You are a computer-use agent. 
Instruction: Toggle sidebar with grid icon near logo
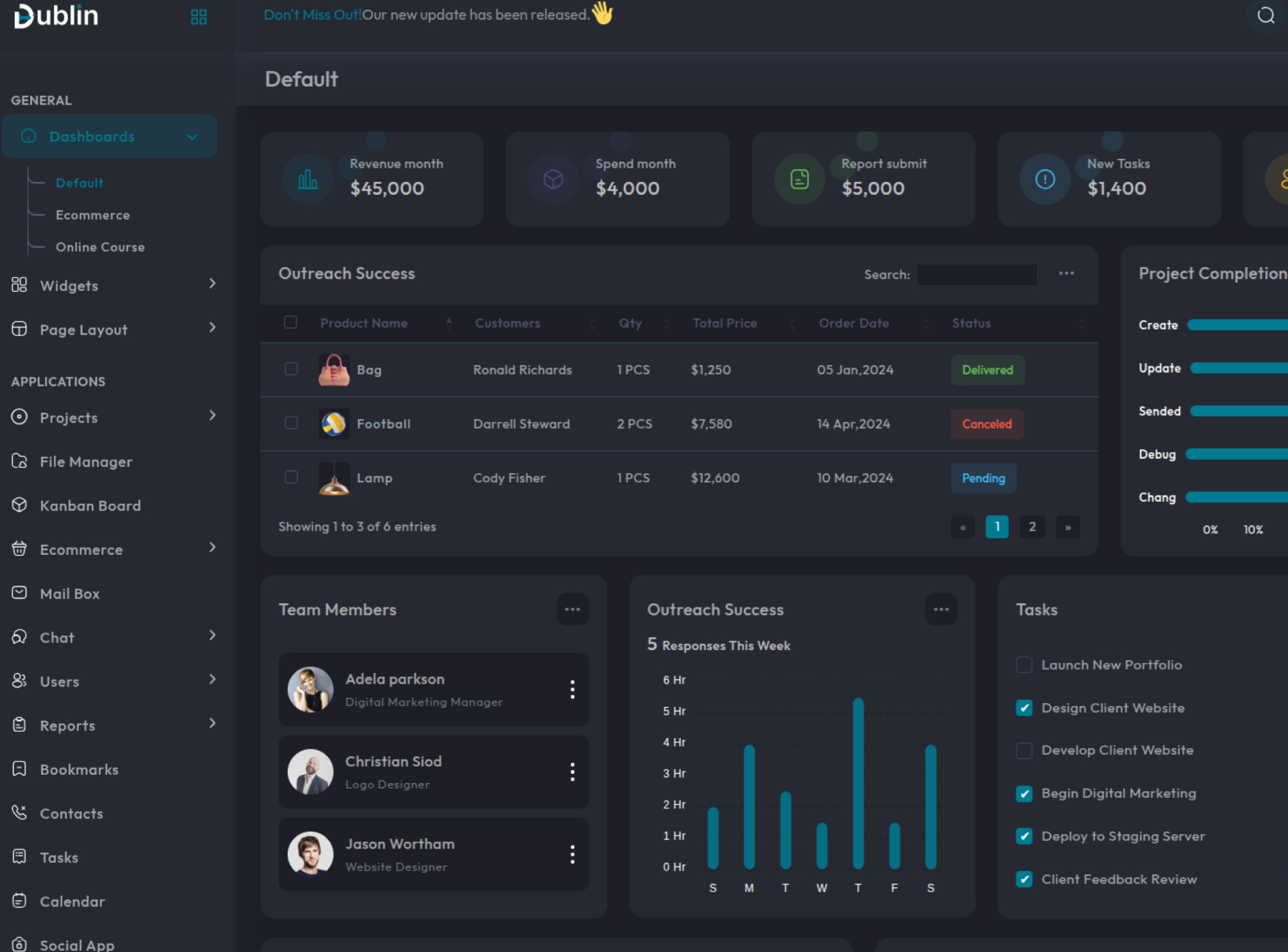pyautogui.click(x=199, y=17)
